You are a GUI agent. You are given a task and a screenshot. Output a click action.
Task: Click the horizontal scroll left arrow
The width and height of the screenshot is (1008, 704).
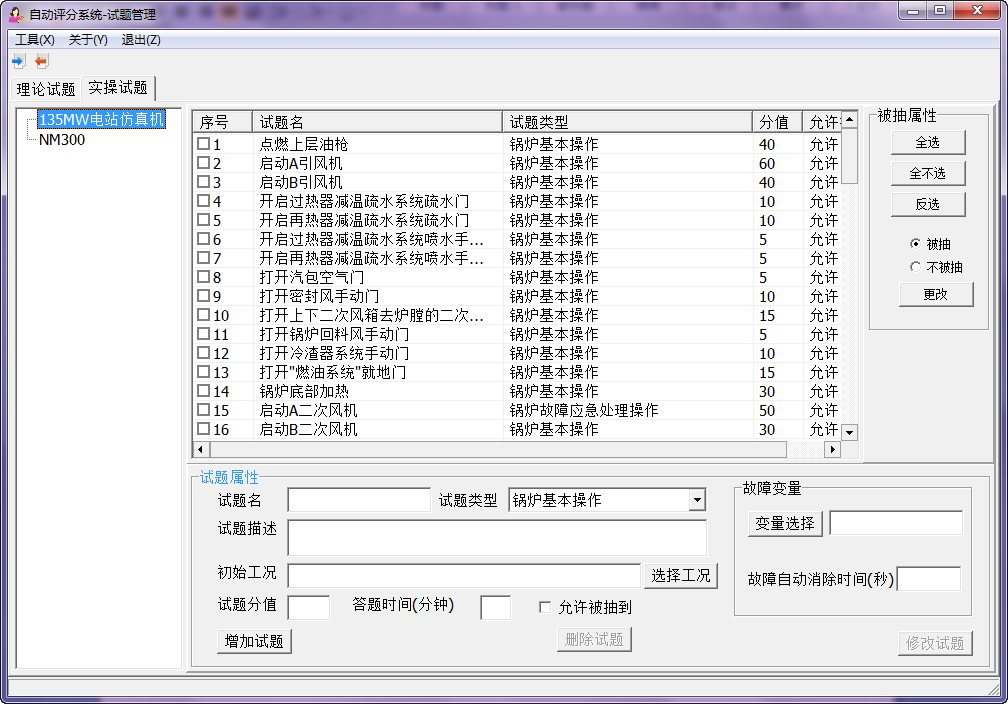(200, 450)
